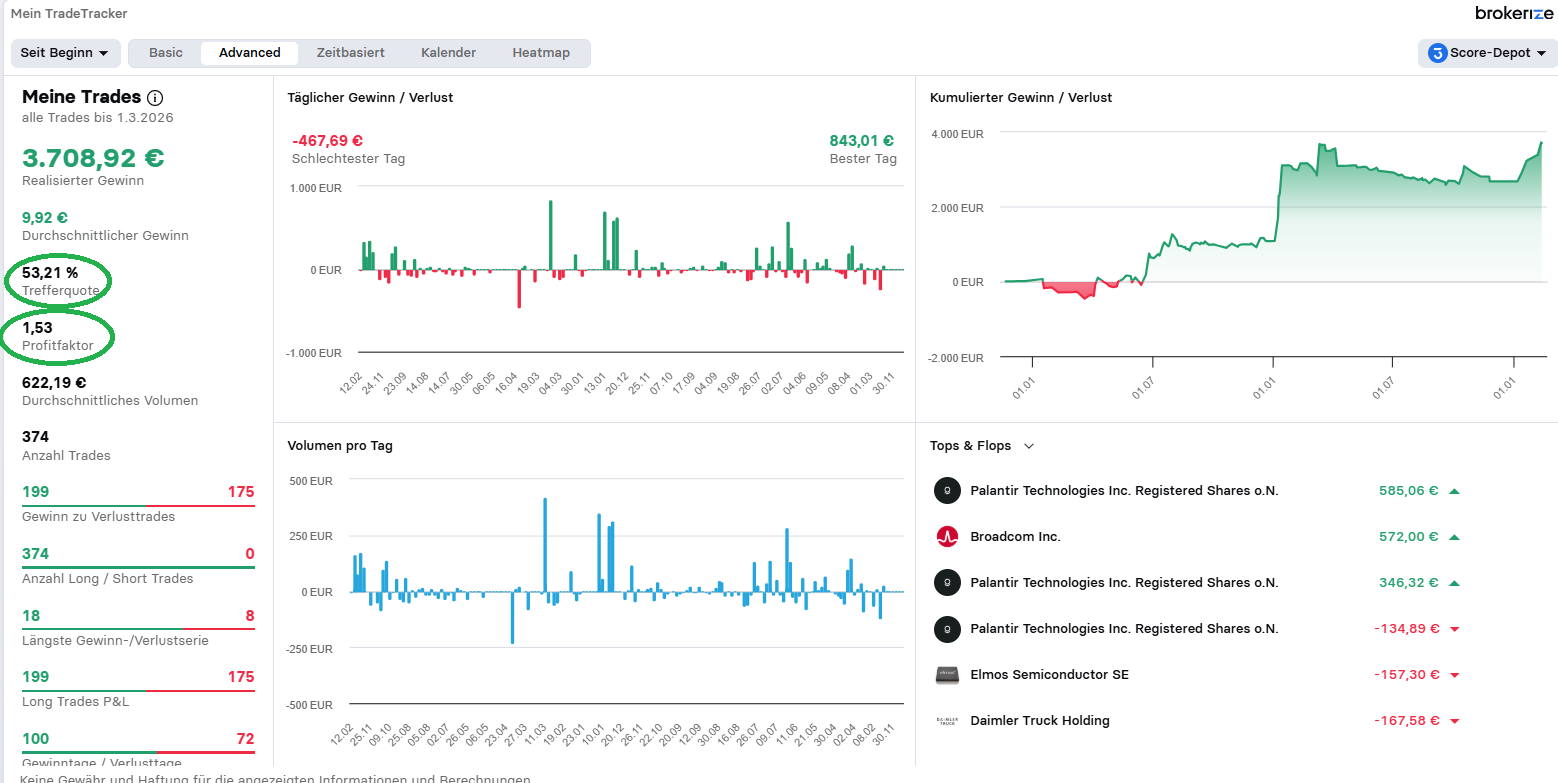Screen dimensions: 1558x783
Task: Open the Score-Depot account selector
Action: (1487, 53)
